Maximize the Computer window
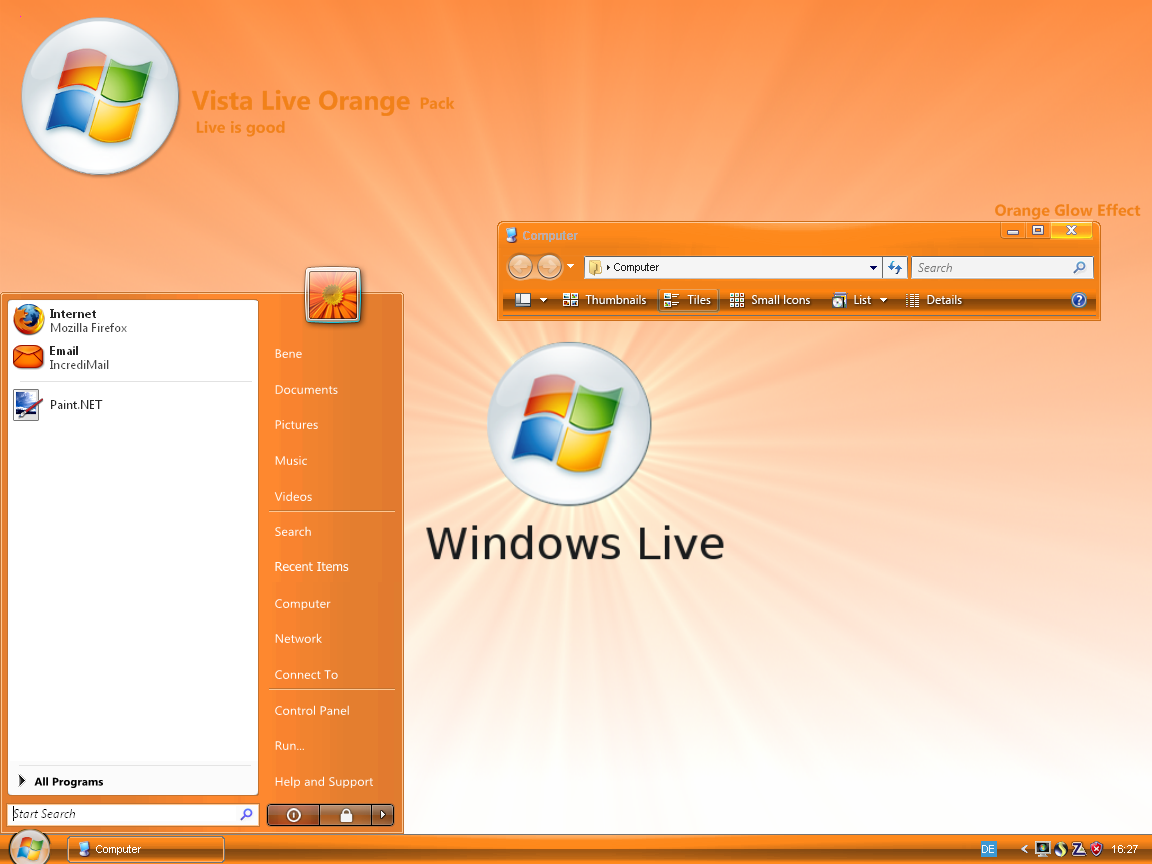 [x=1038, y=231]
